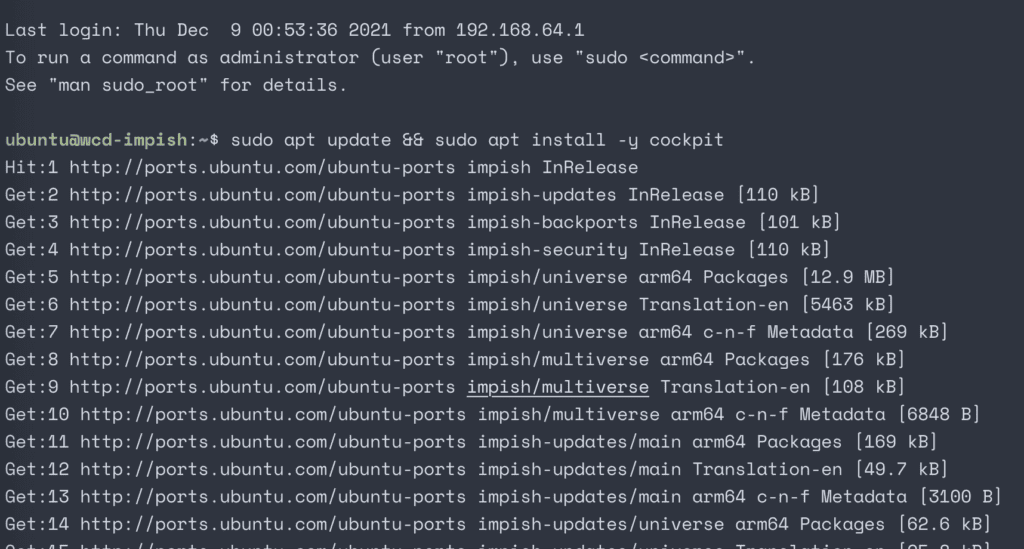Click the Get:12 impish-updates/main Translation-en URL
This screenshot has width=1024, height=549.
pos(273,469)
